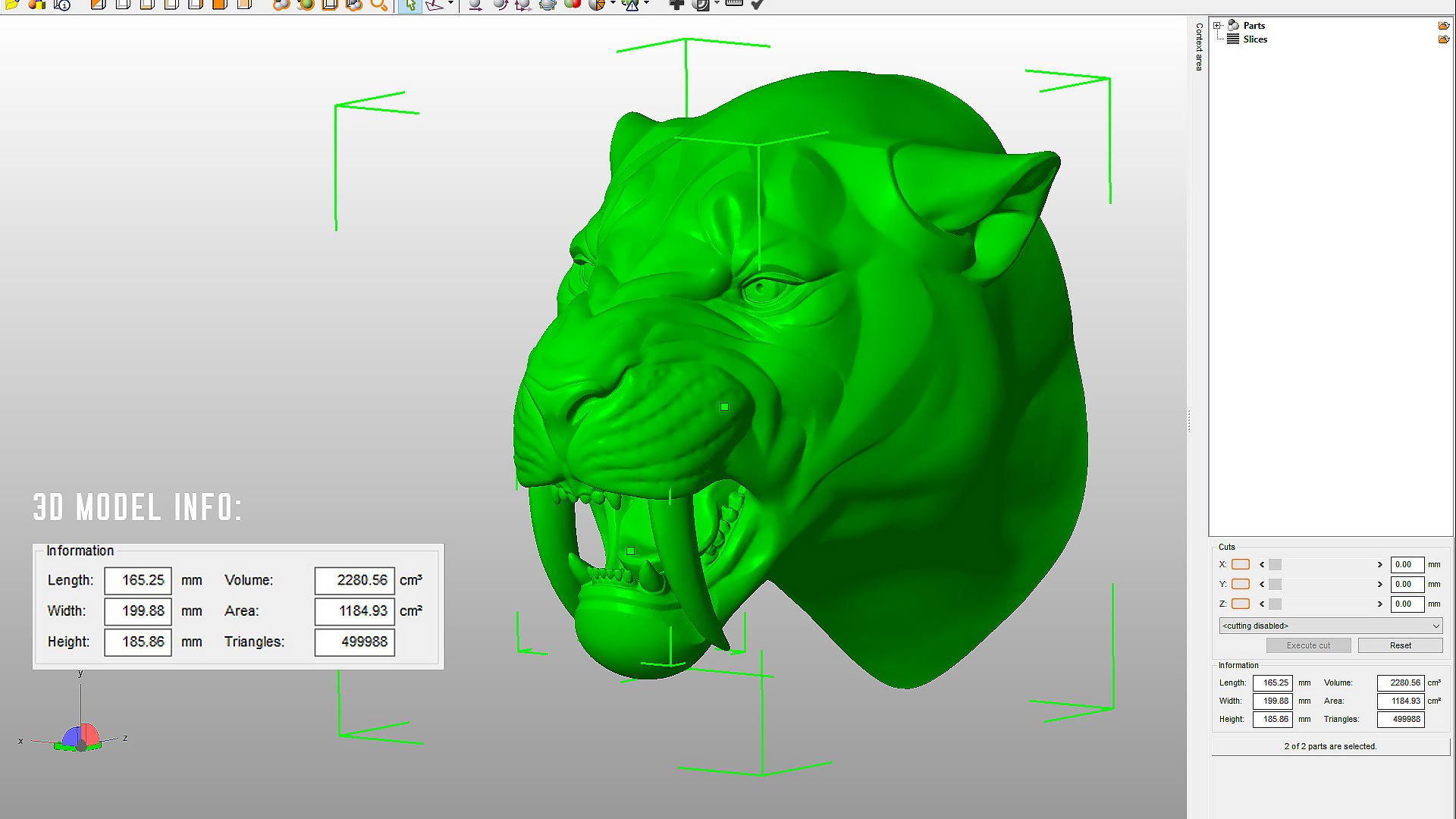Choose the rotate part tool
The height and width of the screenshot is (819, 1456).
pos(500,5)
